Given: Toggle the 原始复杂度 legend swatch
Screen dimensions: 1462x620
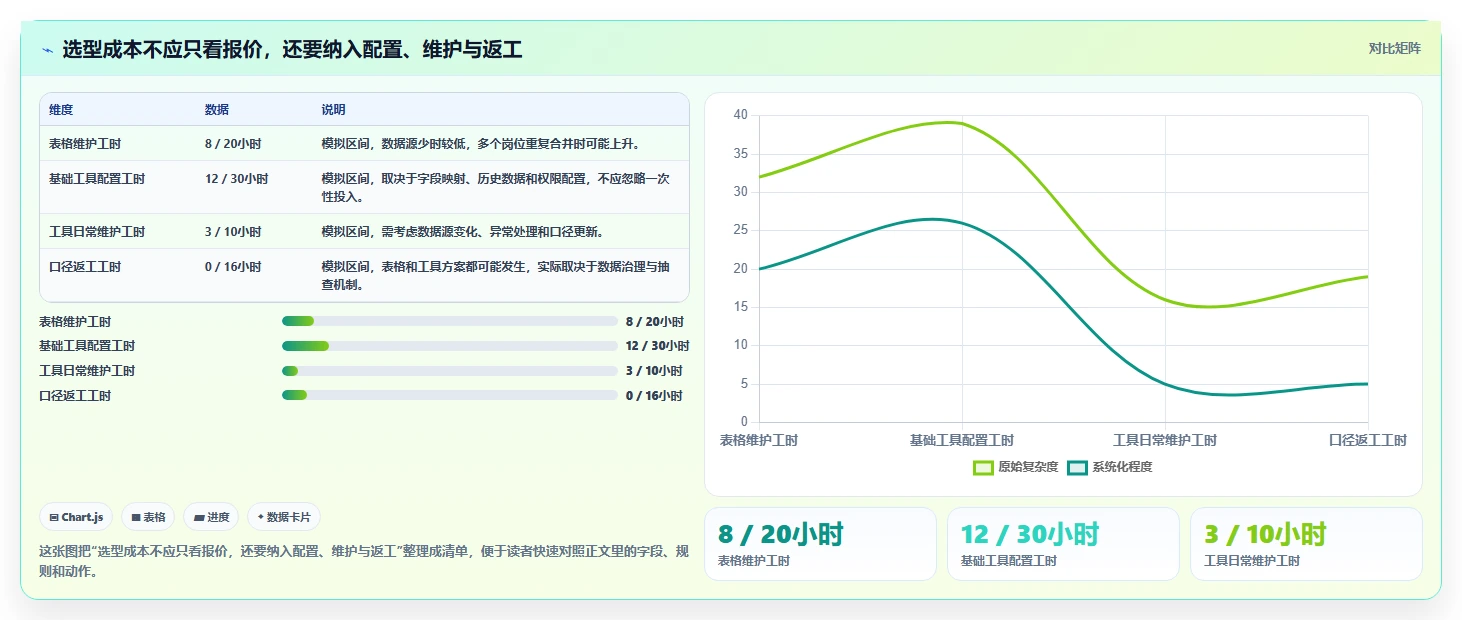Looking at the screenshot, I should (x=983, y=467).
